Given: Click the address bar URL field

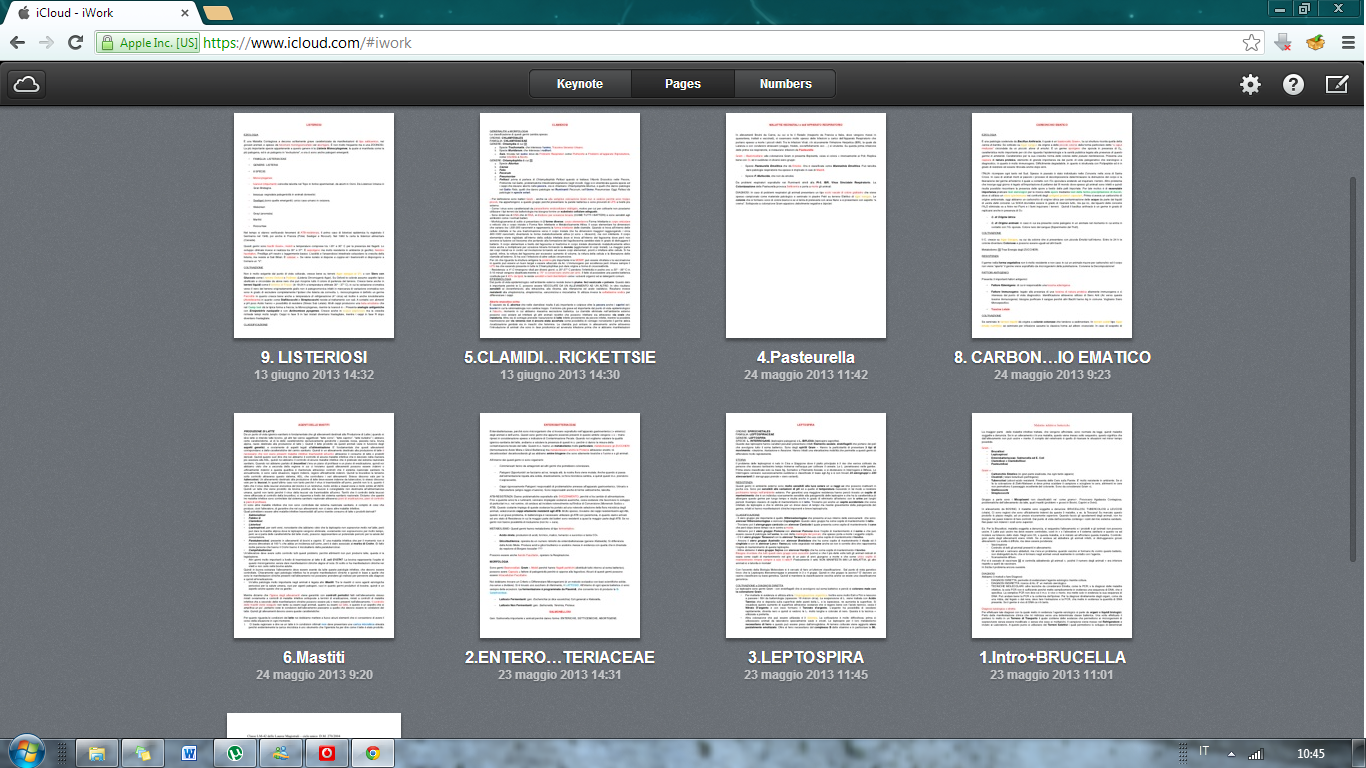Looking at the screenshot, I should coord(720,43).
